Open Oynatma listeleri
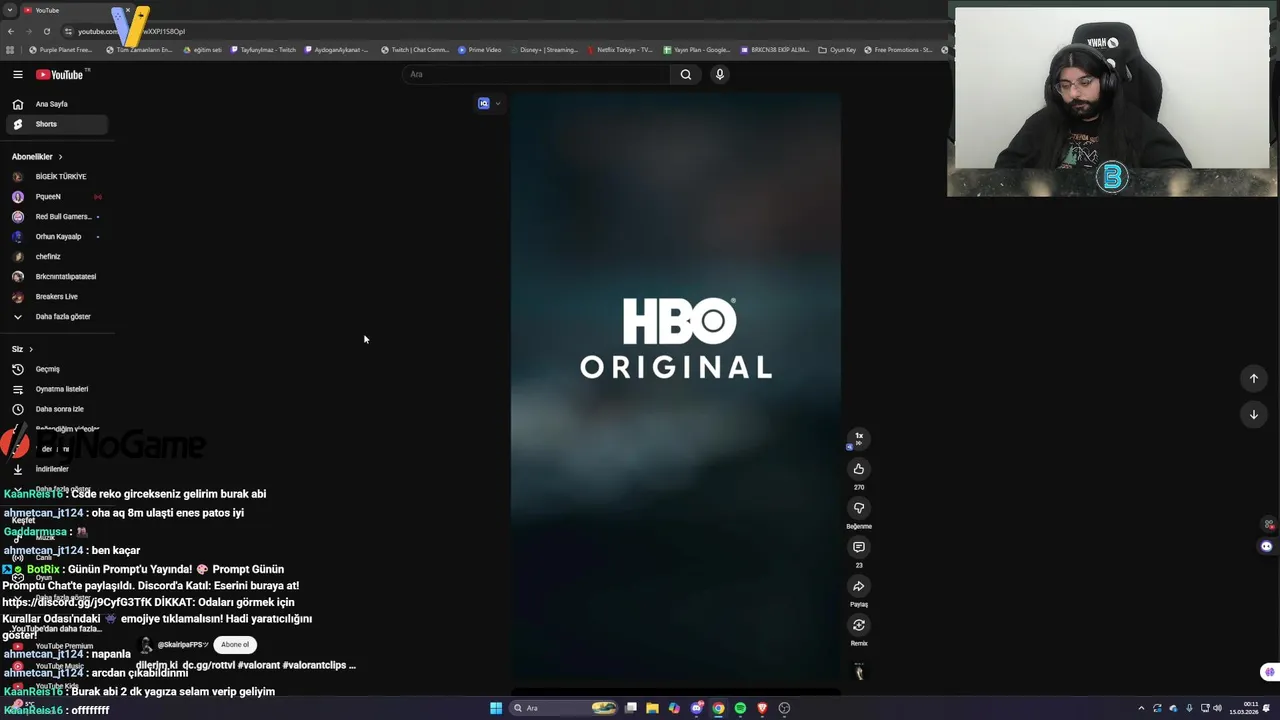This screenshot has width=1280, height=720. click(56, 389)
